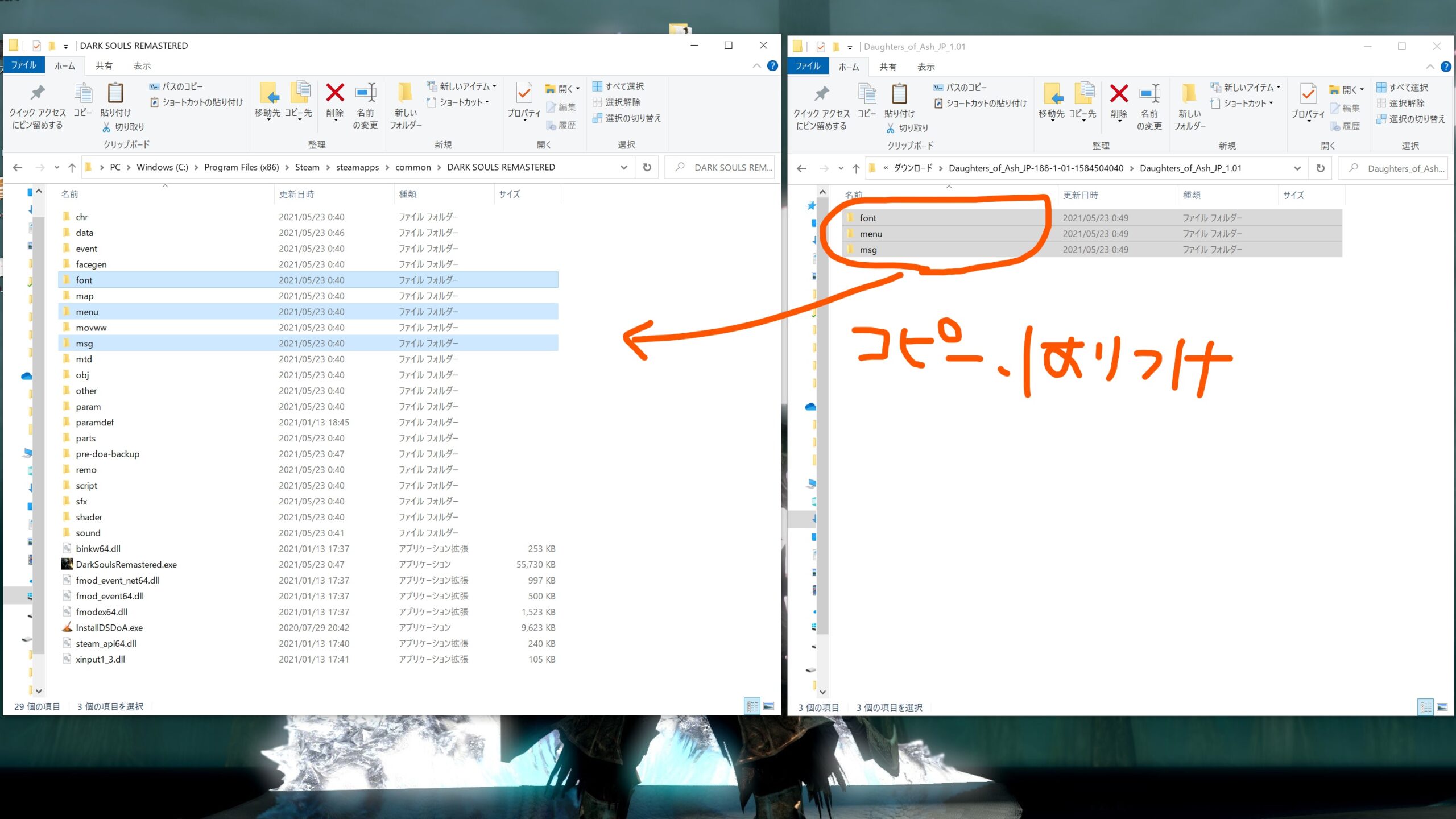Image resolution: width=1456 pixels, height=819 pixels.
Task: Switch to large icons view in DARK SOULS window
Action: coord(769,706)
